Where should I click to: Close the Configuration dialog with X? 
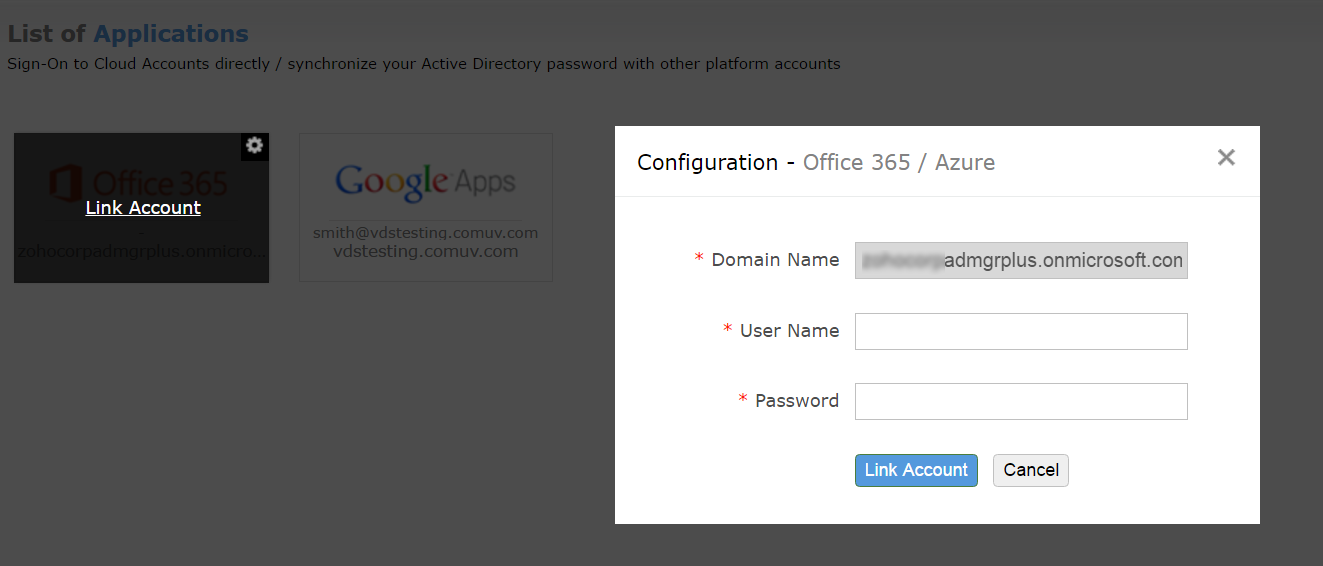[1226, 157]
